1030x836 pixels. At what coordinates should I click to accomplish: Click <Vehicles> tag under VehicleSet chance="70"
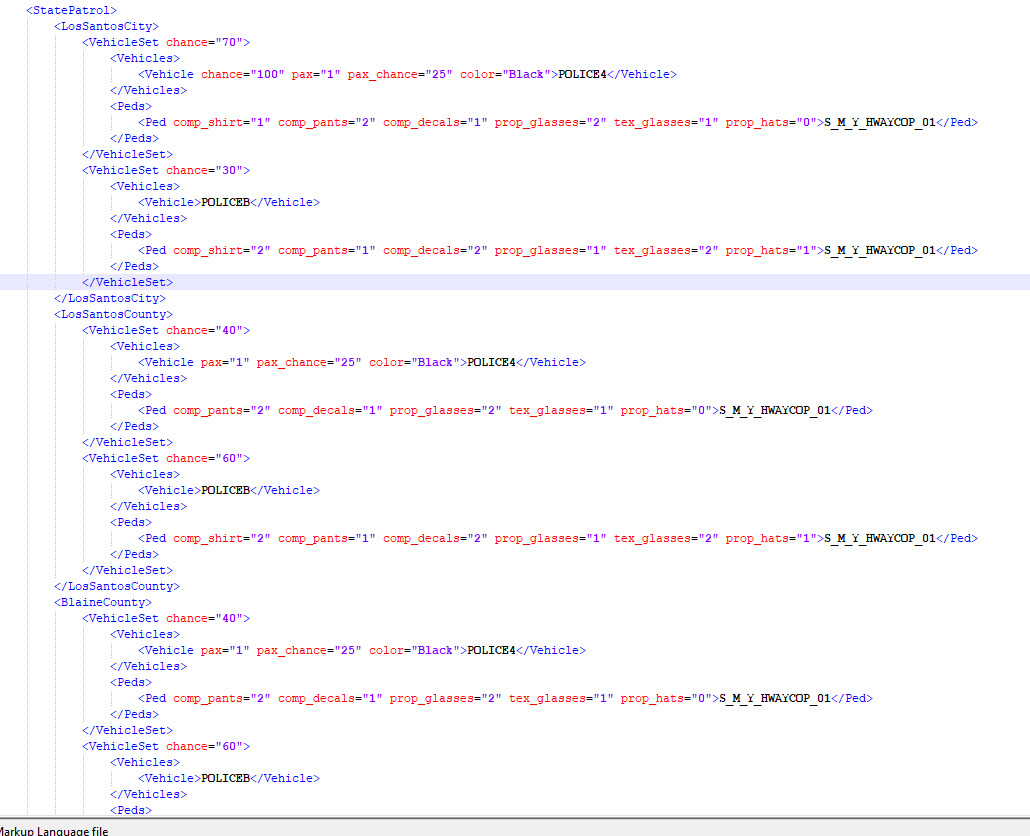point(145,58)
